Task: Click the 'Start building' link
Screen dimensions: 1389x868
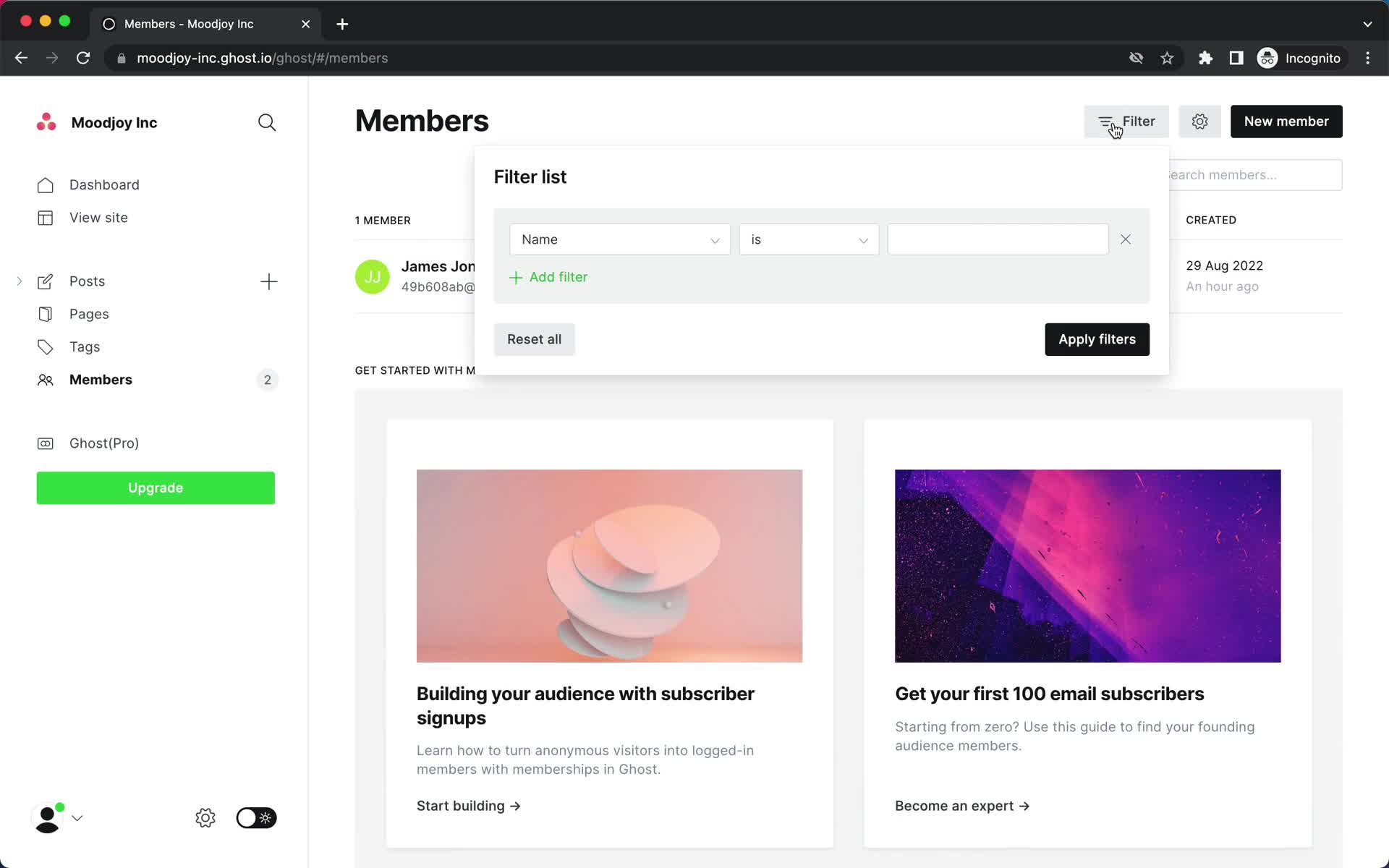Action: click(x=468, y=805)
